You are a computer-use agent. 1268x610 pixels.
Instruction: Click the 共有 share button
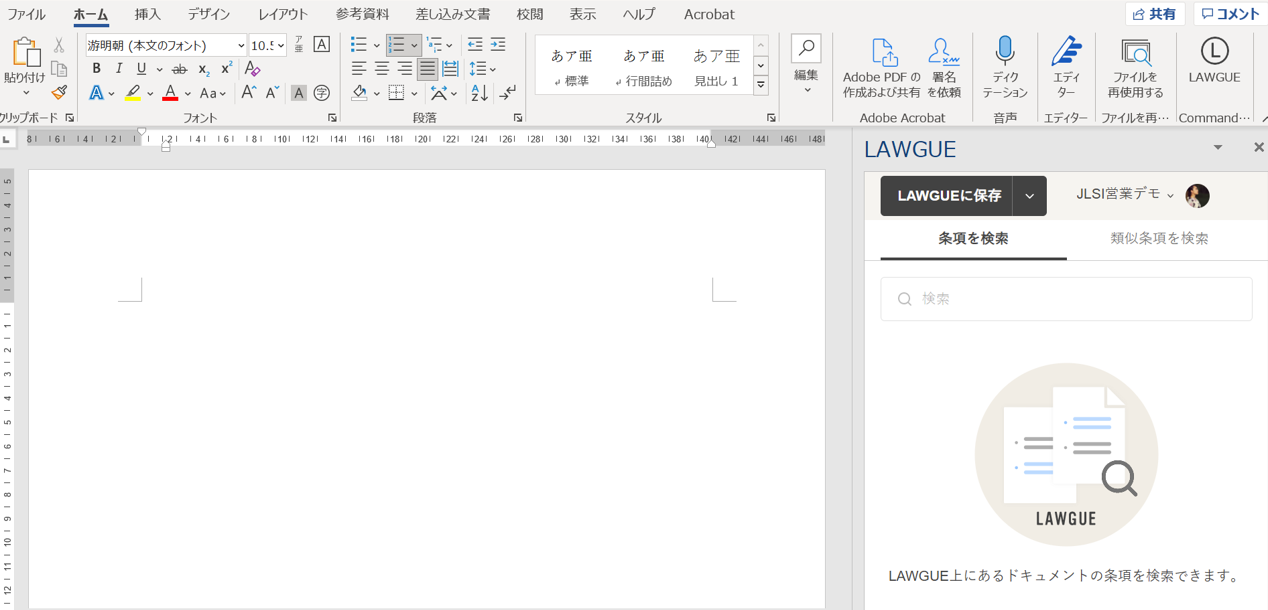pos(1154,14)
